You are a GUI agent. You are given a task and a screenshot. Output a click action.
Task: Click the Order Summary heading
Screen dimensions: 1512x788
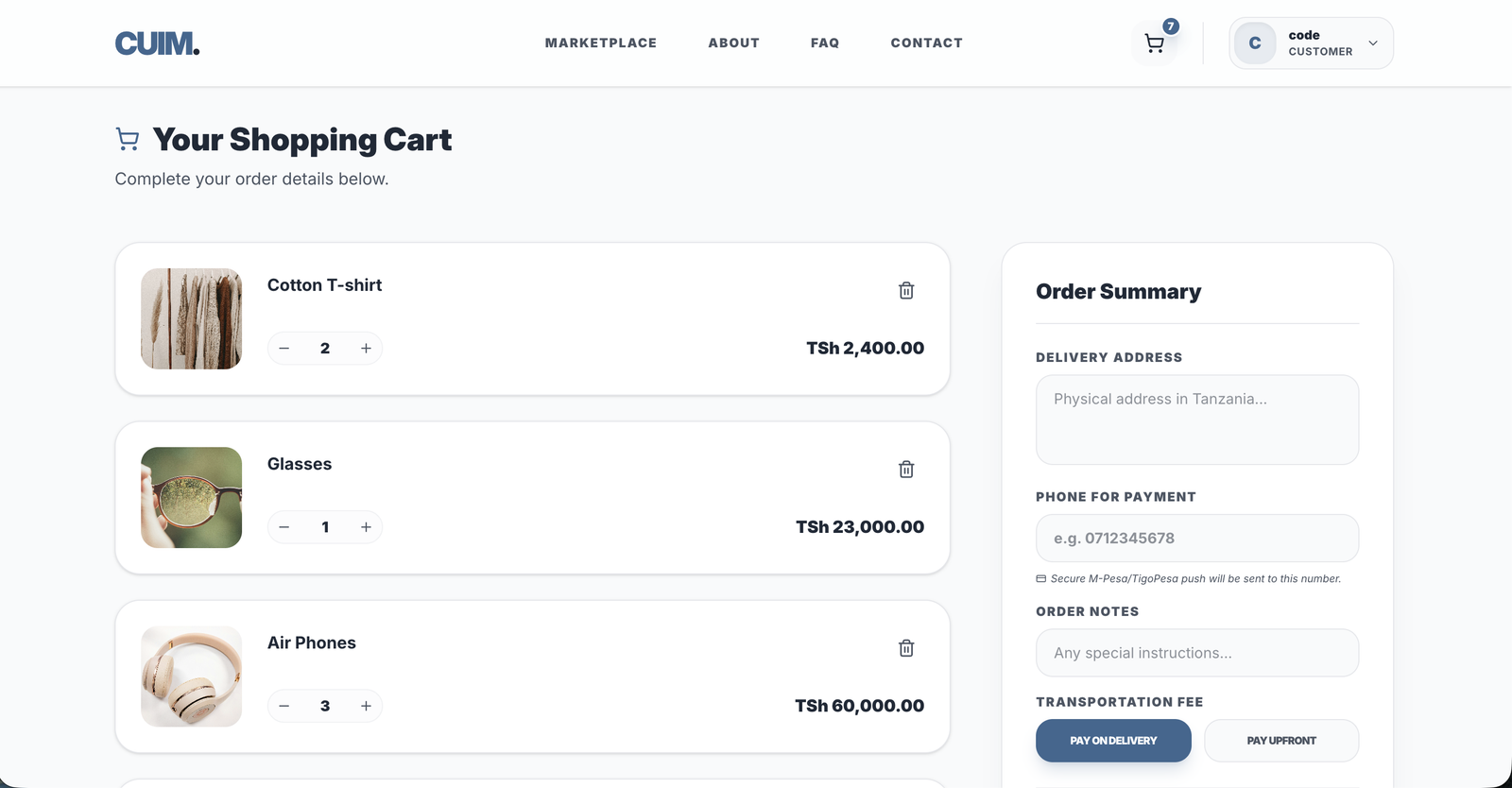click(x=1118, y=291)
